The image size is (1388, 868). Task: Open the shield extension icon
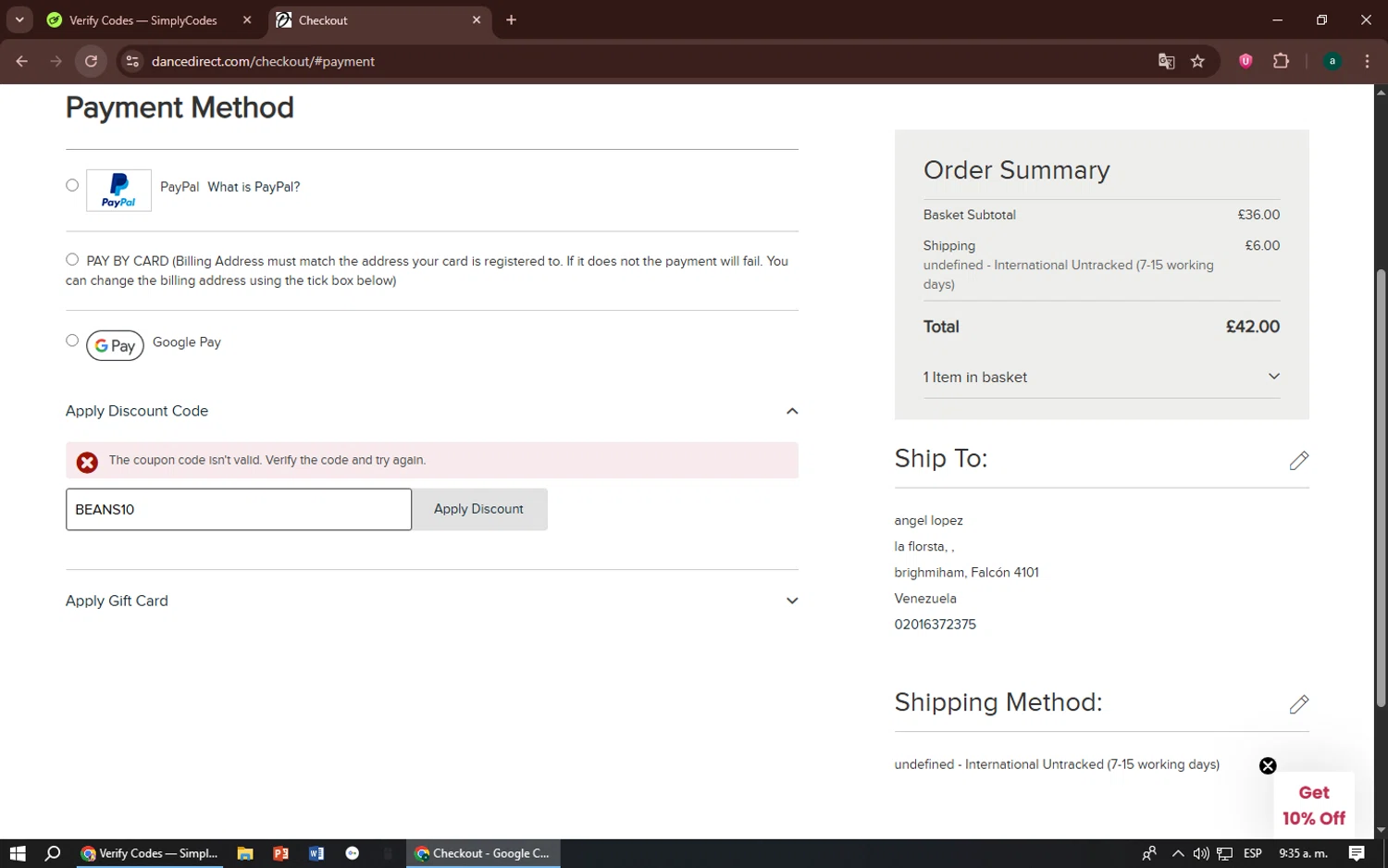(x=1245, y=61)
